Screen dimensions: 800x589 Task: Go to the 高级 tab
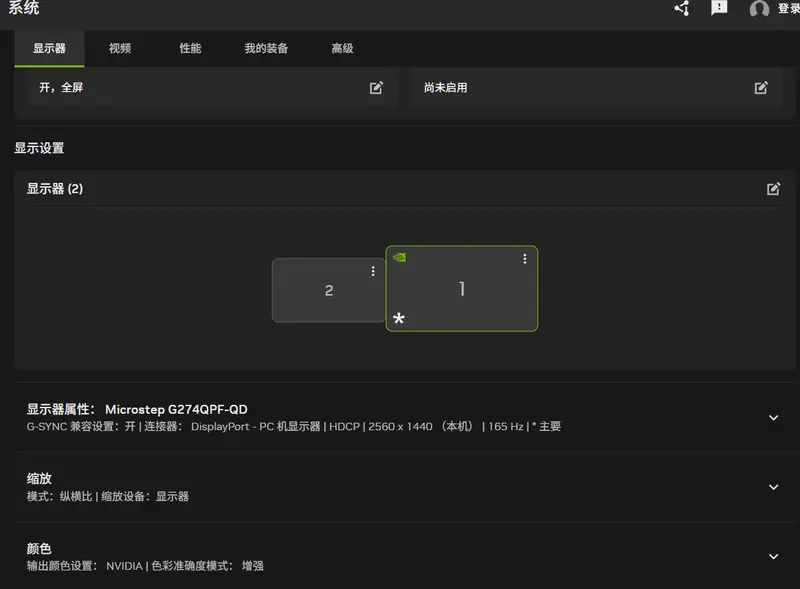[342, 48]
